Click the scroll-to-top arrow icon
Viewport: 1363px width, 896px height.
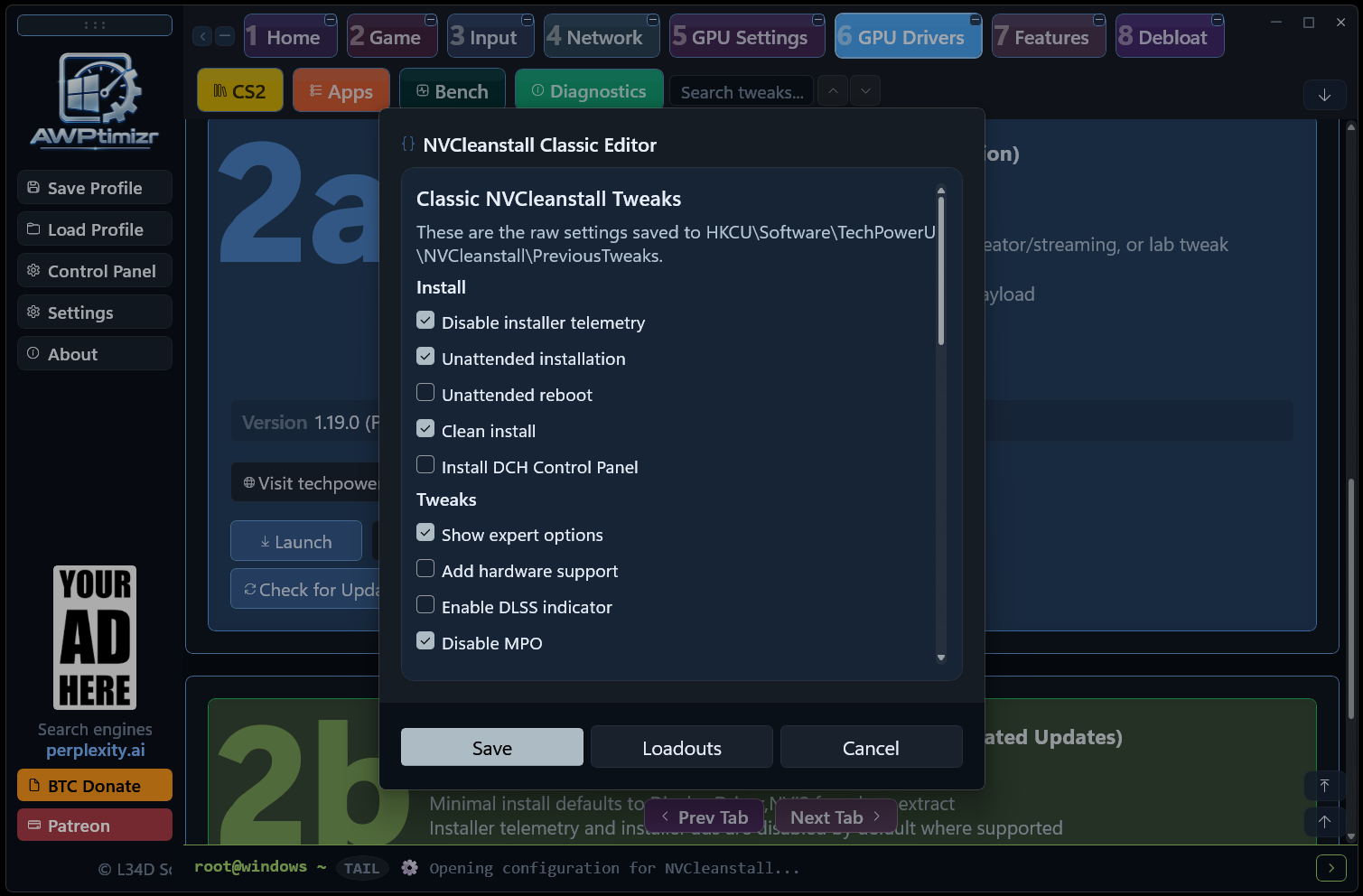pos(1324,786)
